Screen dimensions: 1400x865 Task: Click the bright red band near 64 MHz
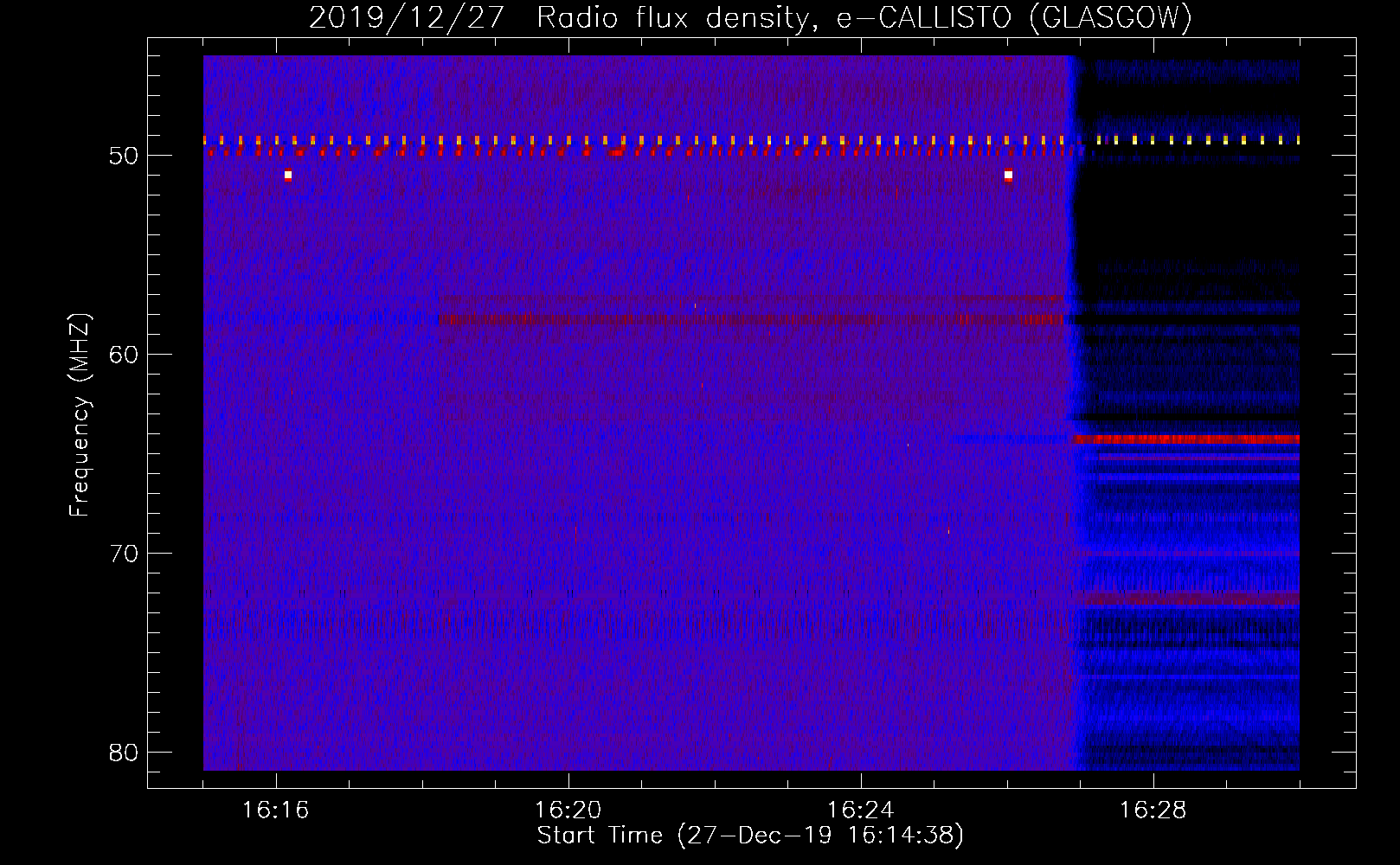tap(1186, 439)
